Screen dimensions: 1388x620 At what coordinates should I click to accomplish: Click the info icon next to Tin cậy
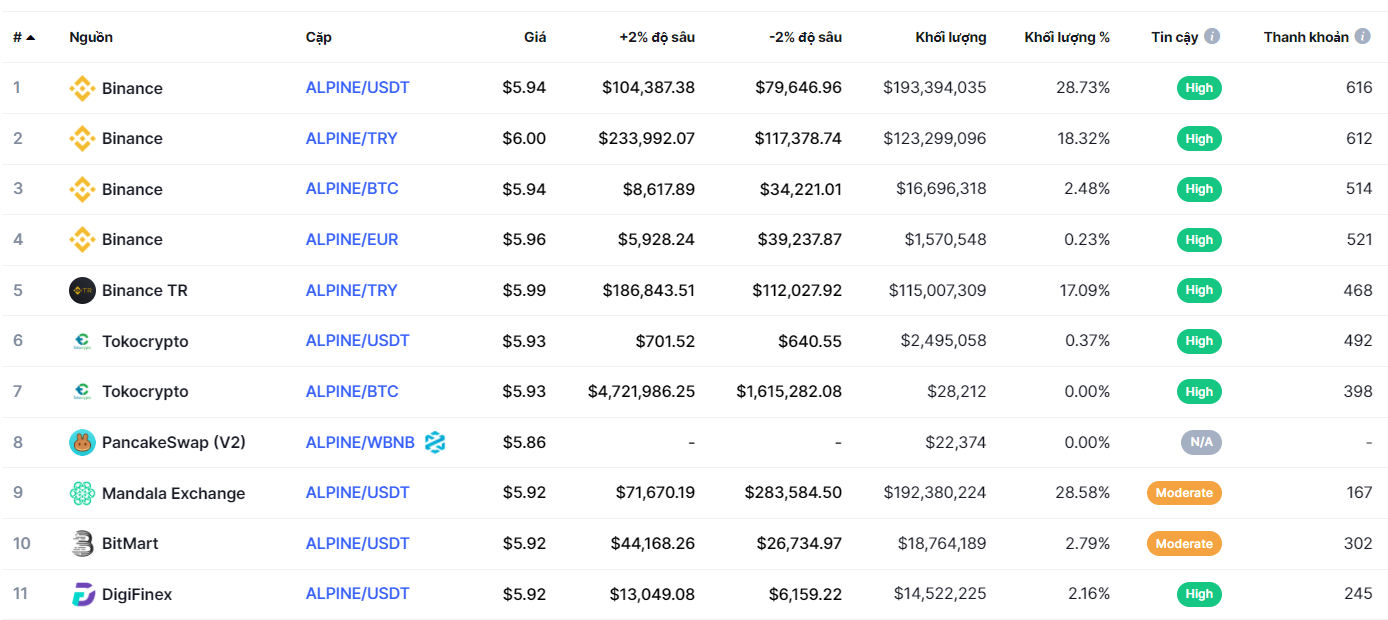(x=1212, y=37)
